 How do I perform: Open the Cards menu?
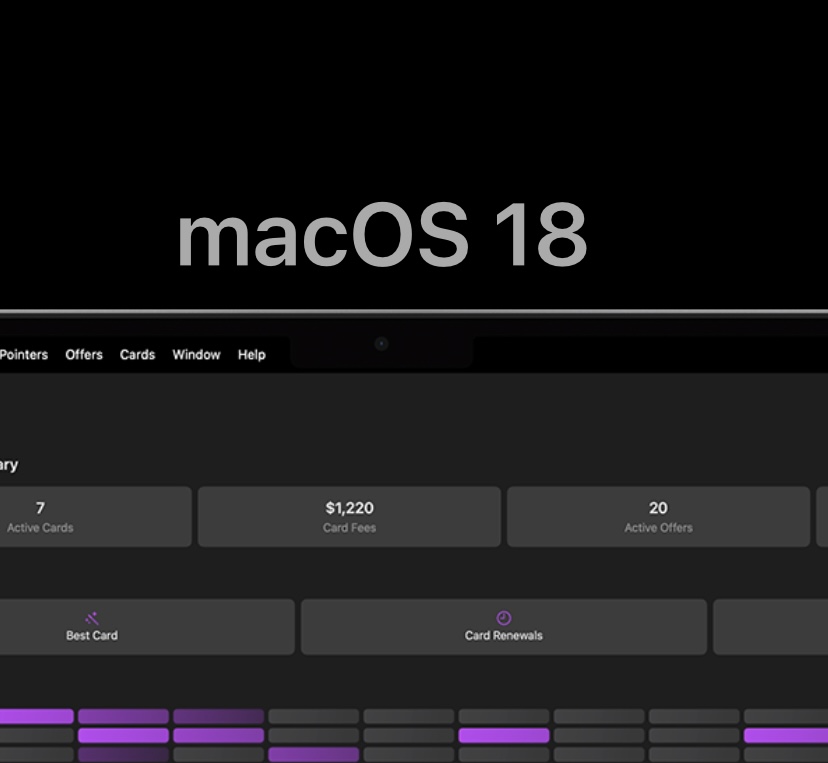point(137,355)
